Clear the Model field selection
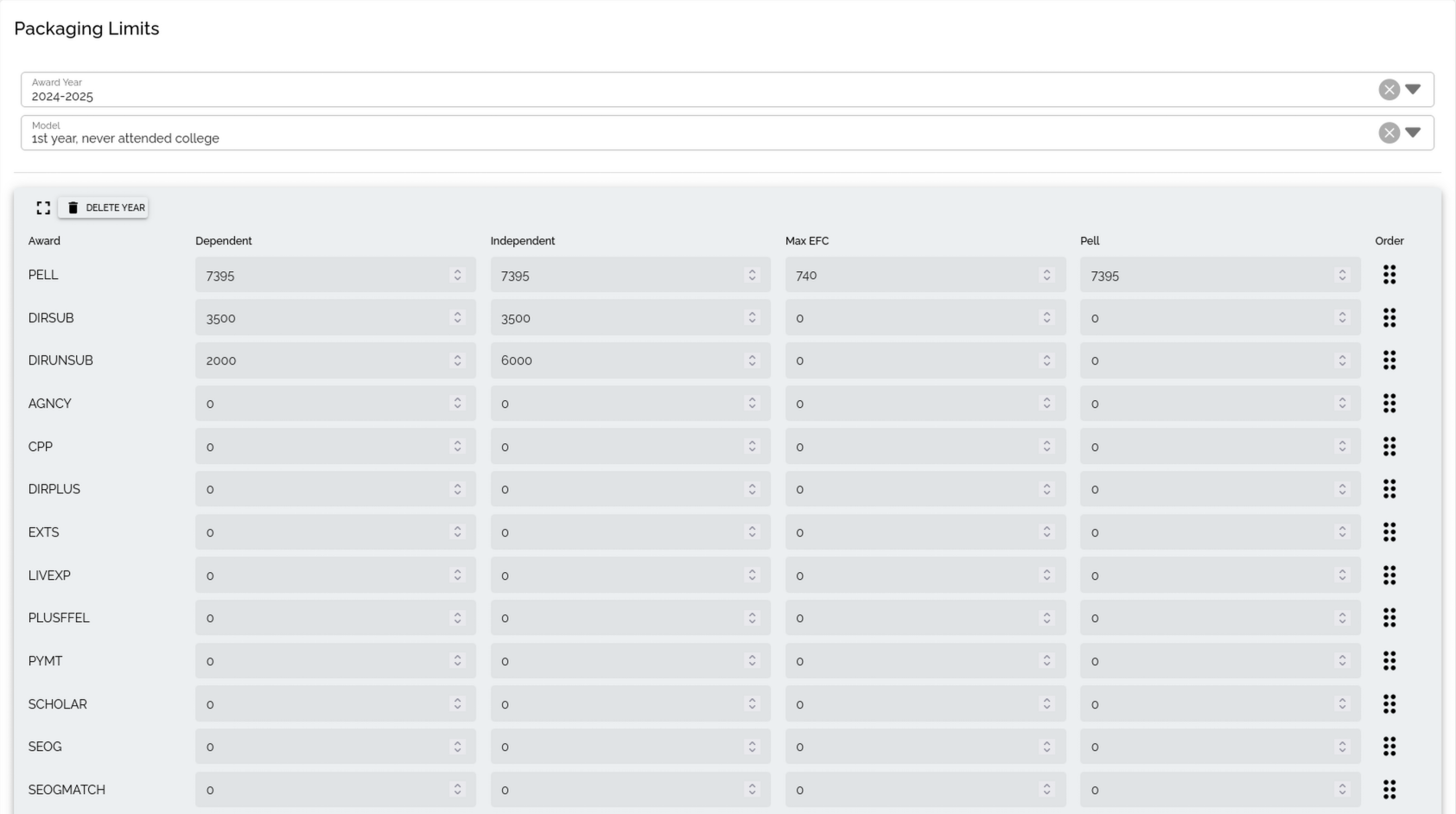The width and height of the screenshot is (1456, 814). tap(1389, 133)
